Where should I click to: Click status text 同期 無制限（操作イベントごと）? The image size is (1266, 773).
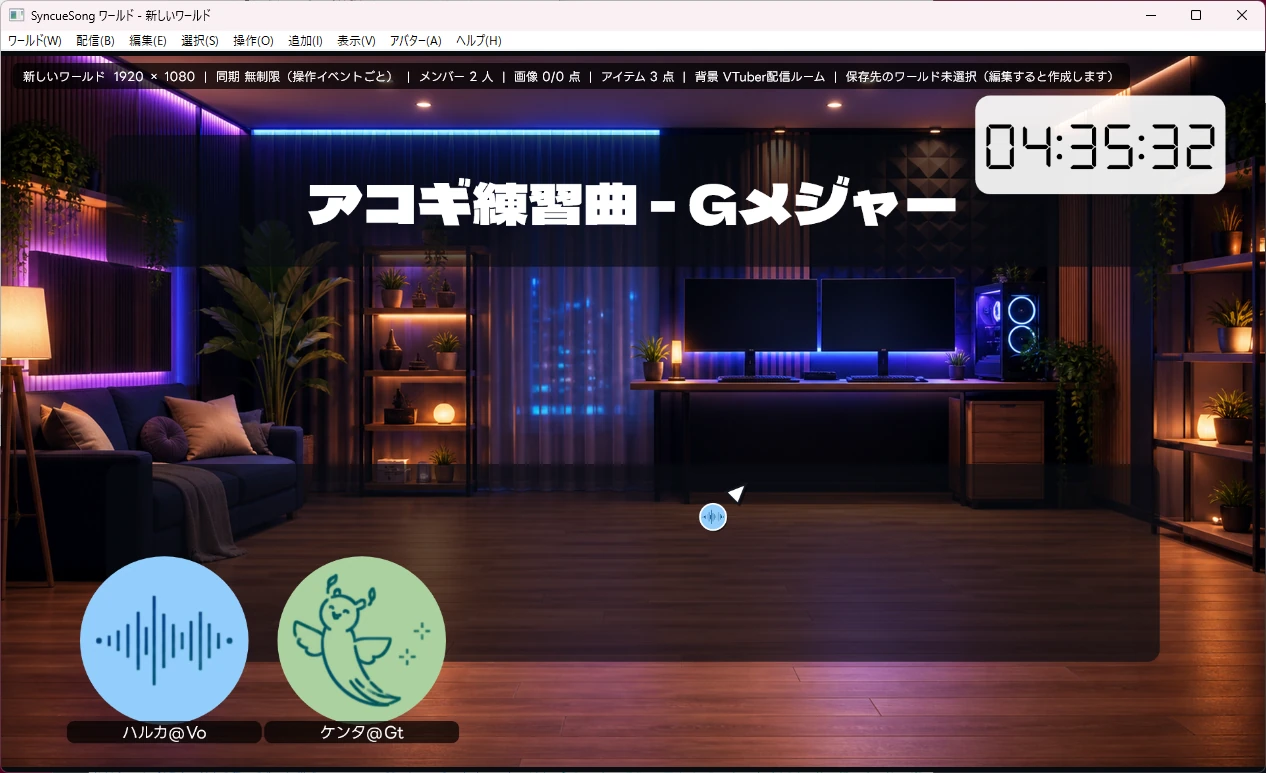point(305,77)
